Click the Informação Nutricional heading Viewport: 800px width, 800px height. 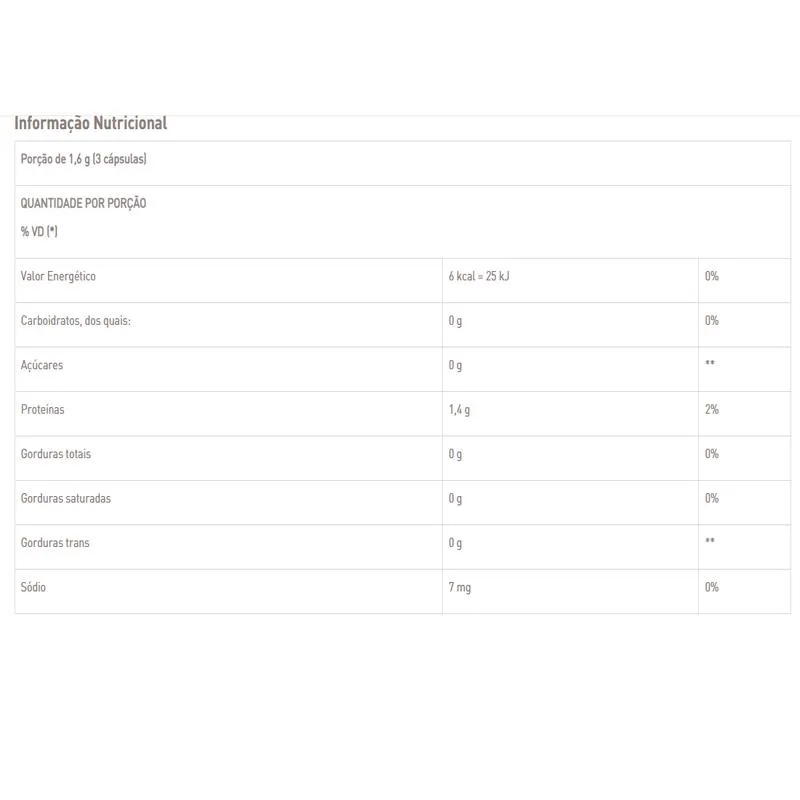(90, 123)
